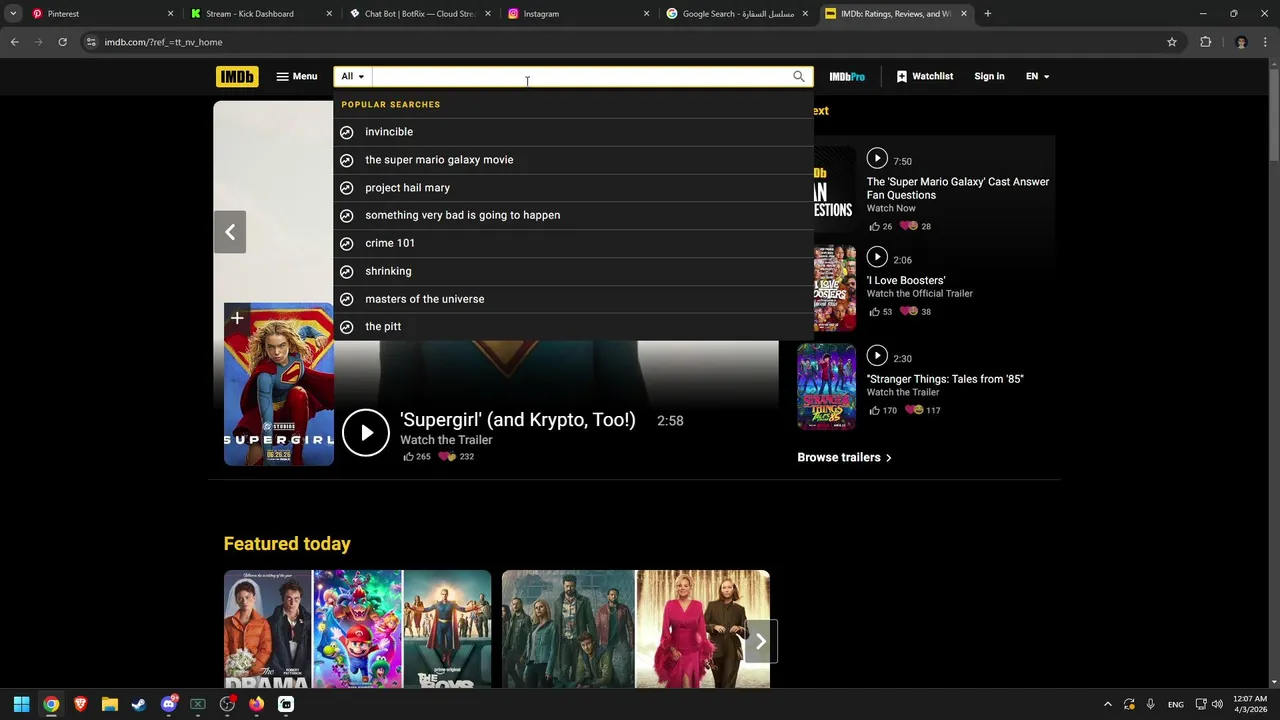Like Stranger Things trailer (170)
1280x720 pixels.
pyautogui.click(x=883, y=411)
